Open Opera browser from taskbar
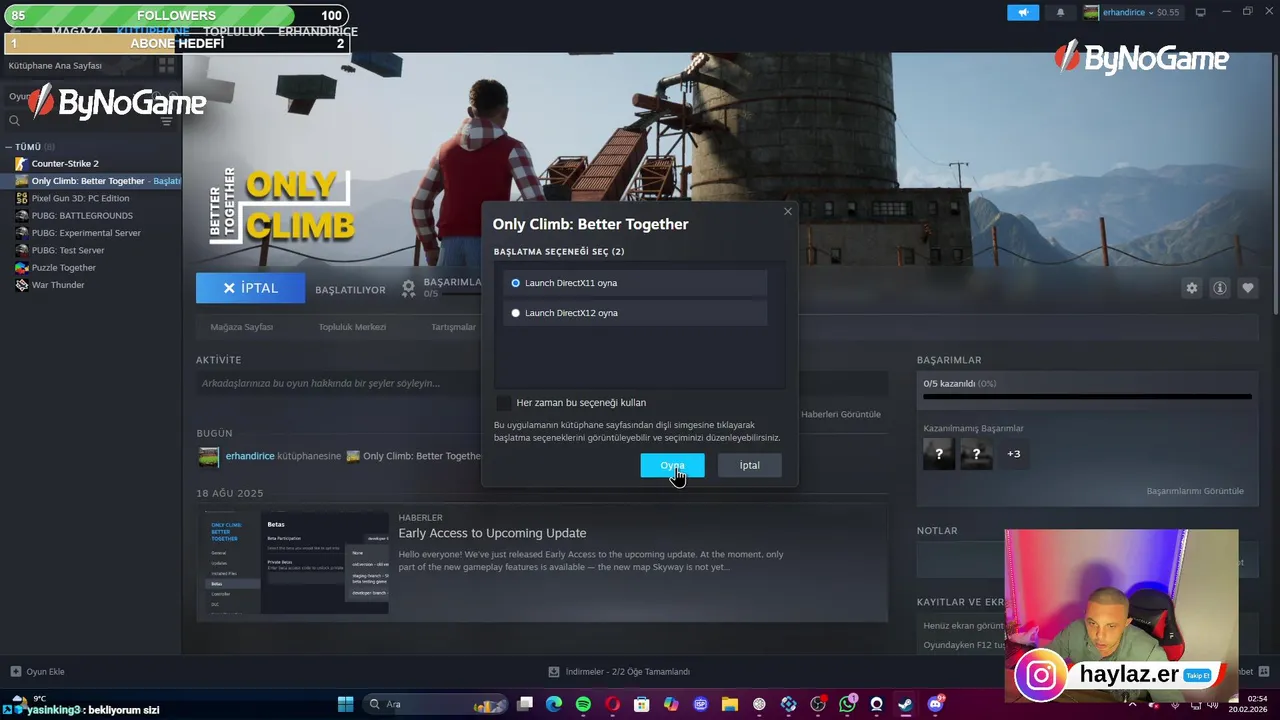 [x=612, y=704]
